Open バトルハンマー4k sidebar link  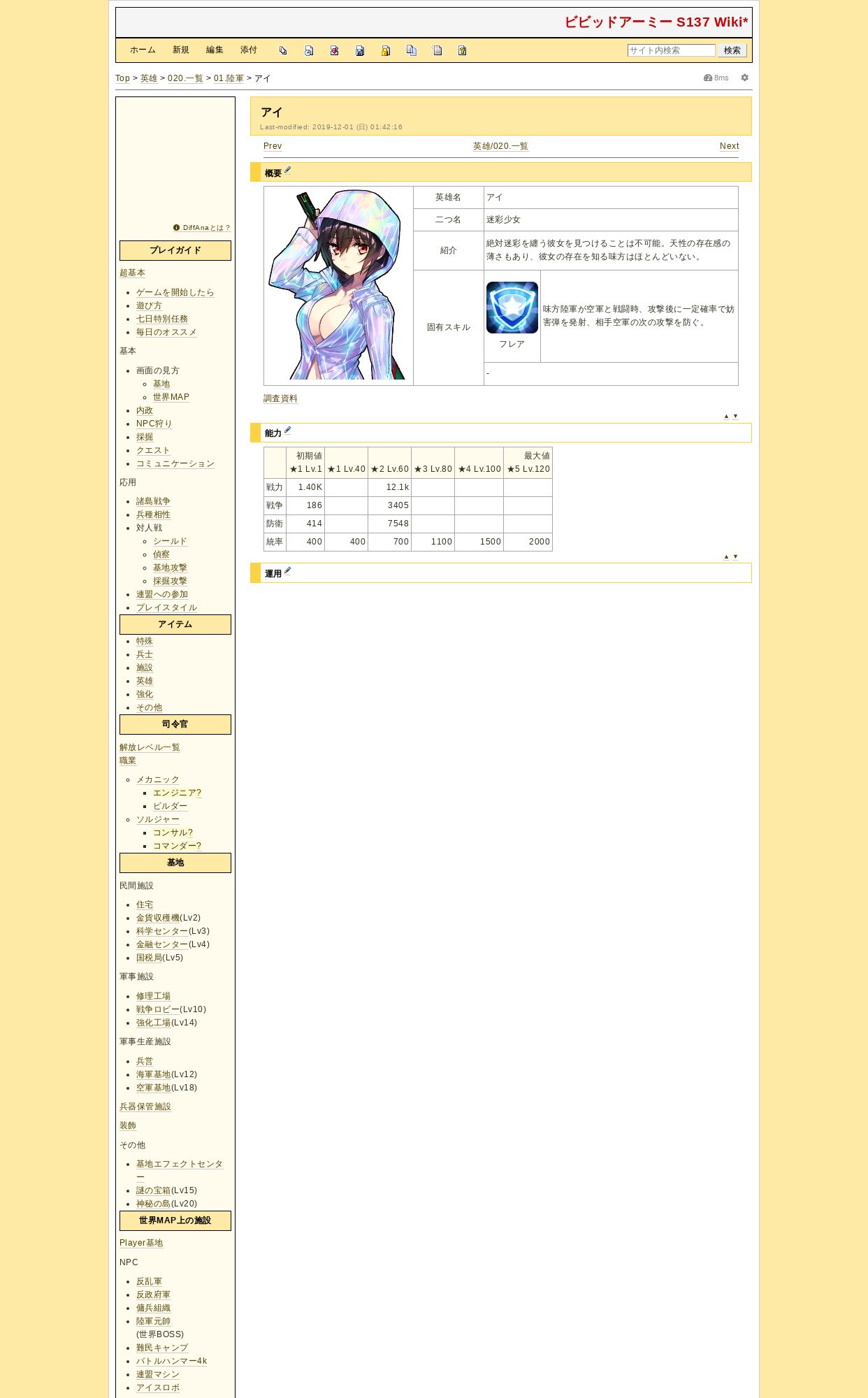[171, 1361]
